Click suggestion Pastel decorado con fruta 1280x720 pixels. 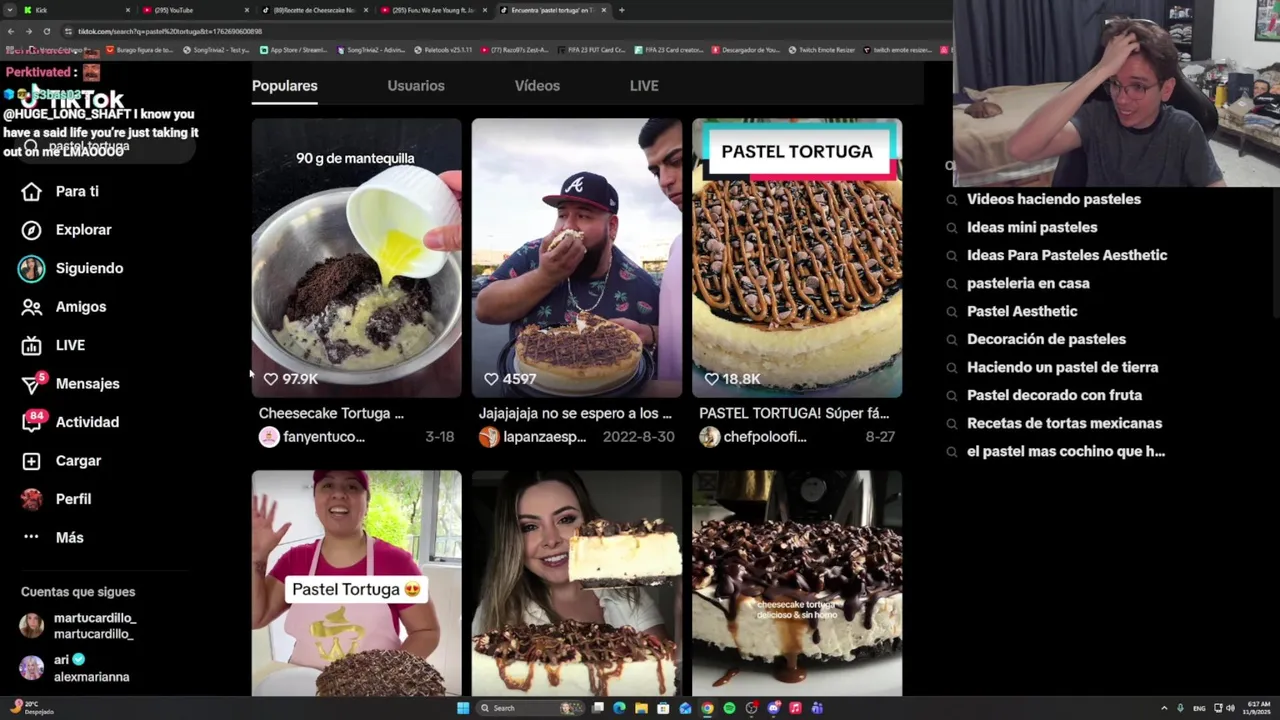click(x=1054, y=395)
